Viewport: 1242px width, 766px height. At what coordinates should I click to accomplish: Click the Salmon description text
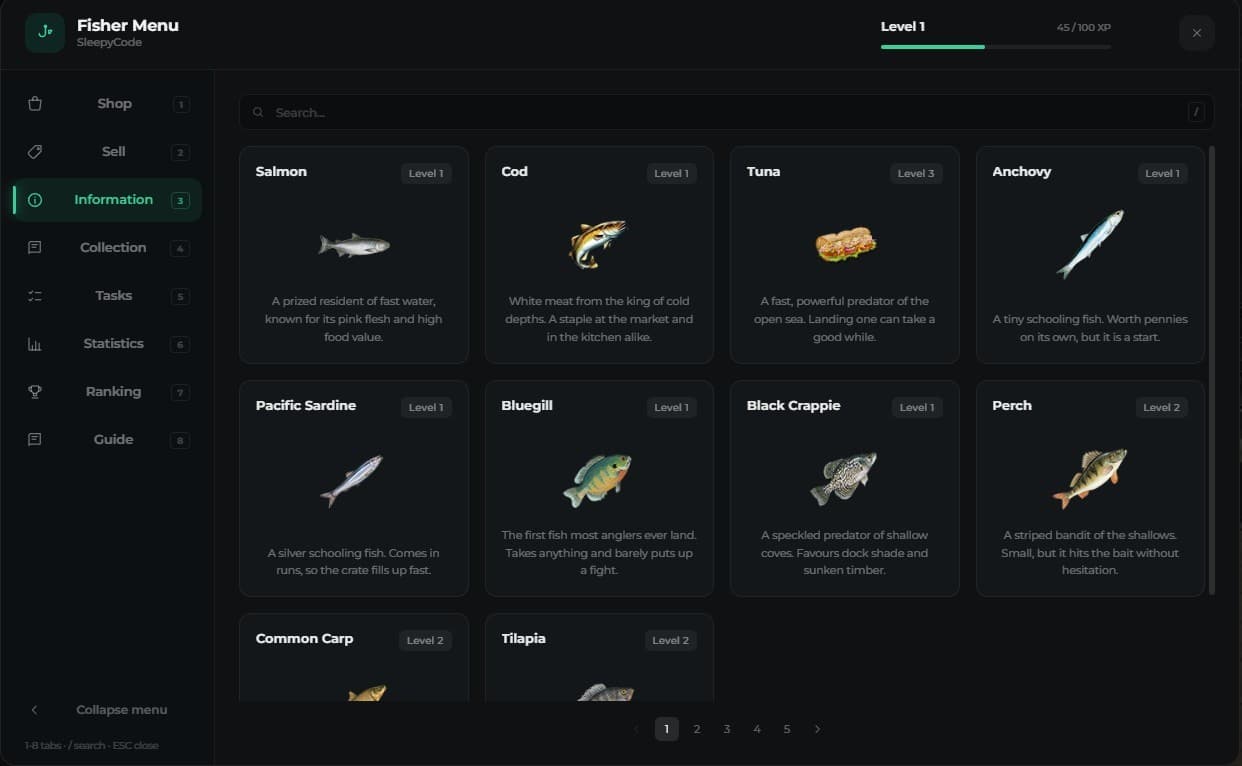click(x=354, y=319)
